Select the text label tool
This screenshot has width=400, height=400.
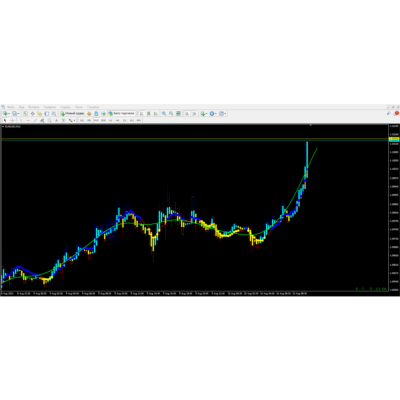click(63, 120)
